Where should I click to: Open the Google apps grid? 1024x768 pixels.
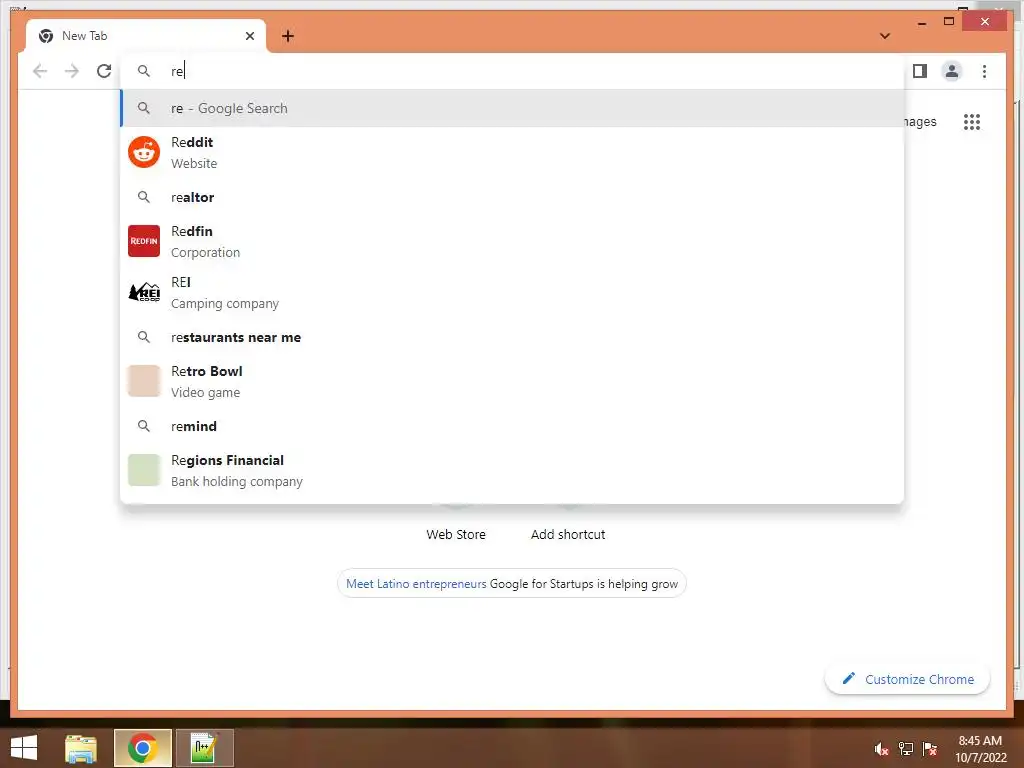coord(971,121)
